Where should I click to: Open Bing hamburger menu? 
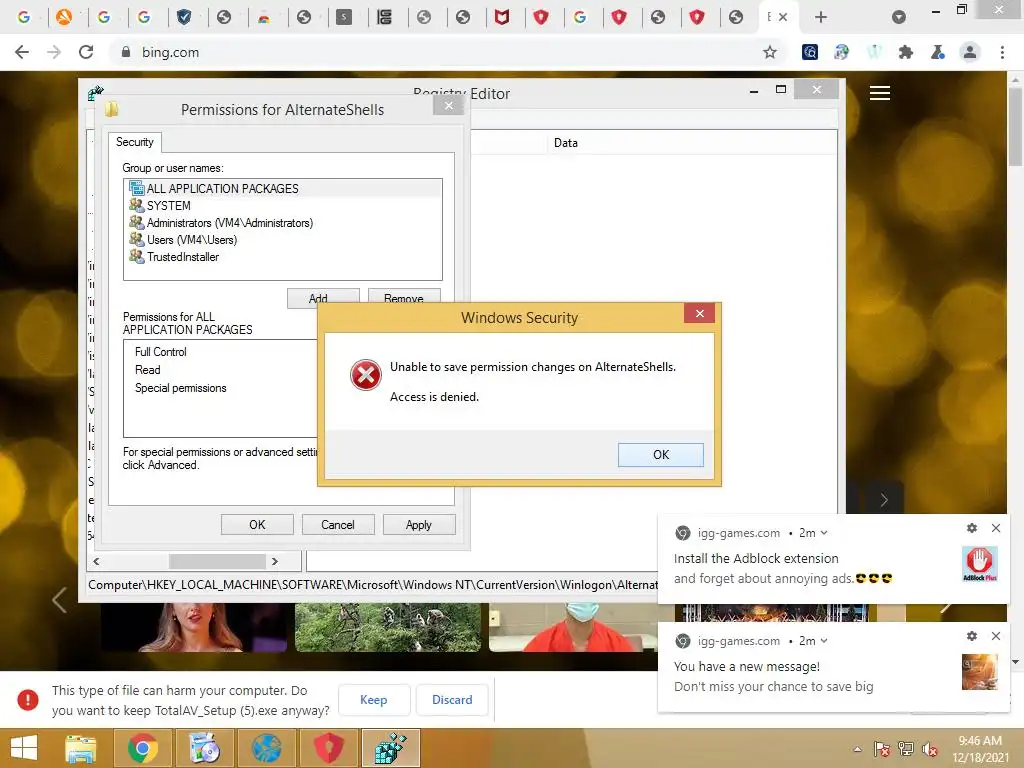point(880,93)
